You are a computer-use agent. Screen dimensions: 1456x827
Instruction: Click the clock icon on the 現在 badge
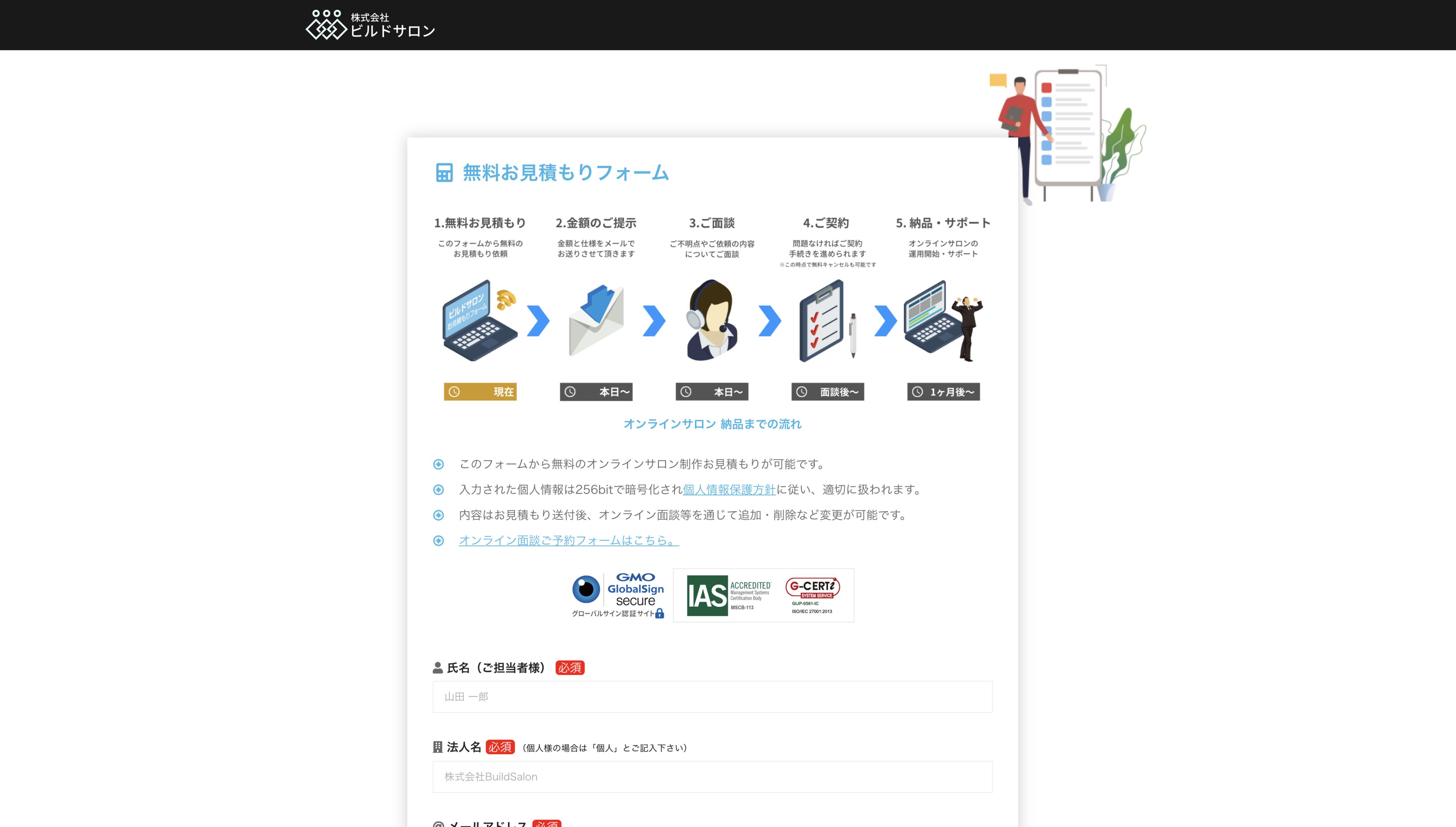[x=454, y=391]
